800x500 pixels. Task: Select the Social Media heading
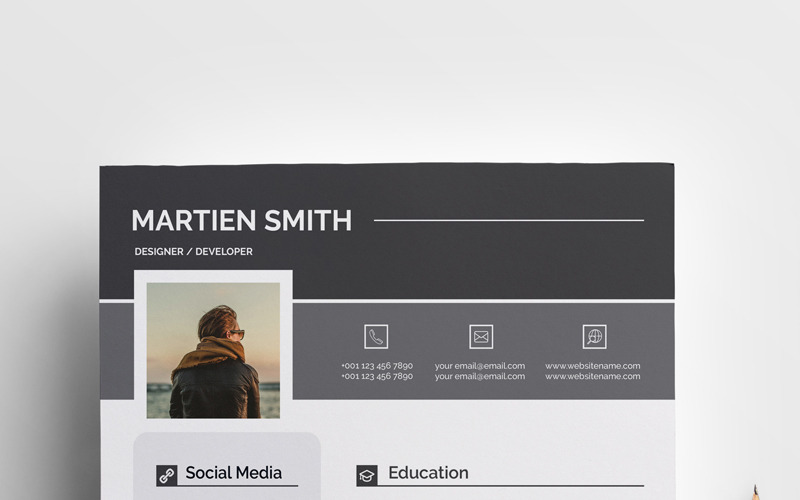coord(234,473)
